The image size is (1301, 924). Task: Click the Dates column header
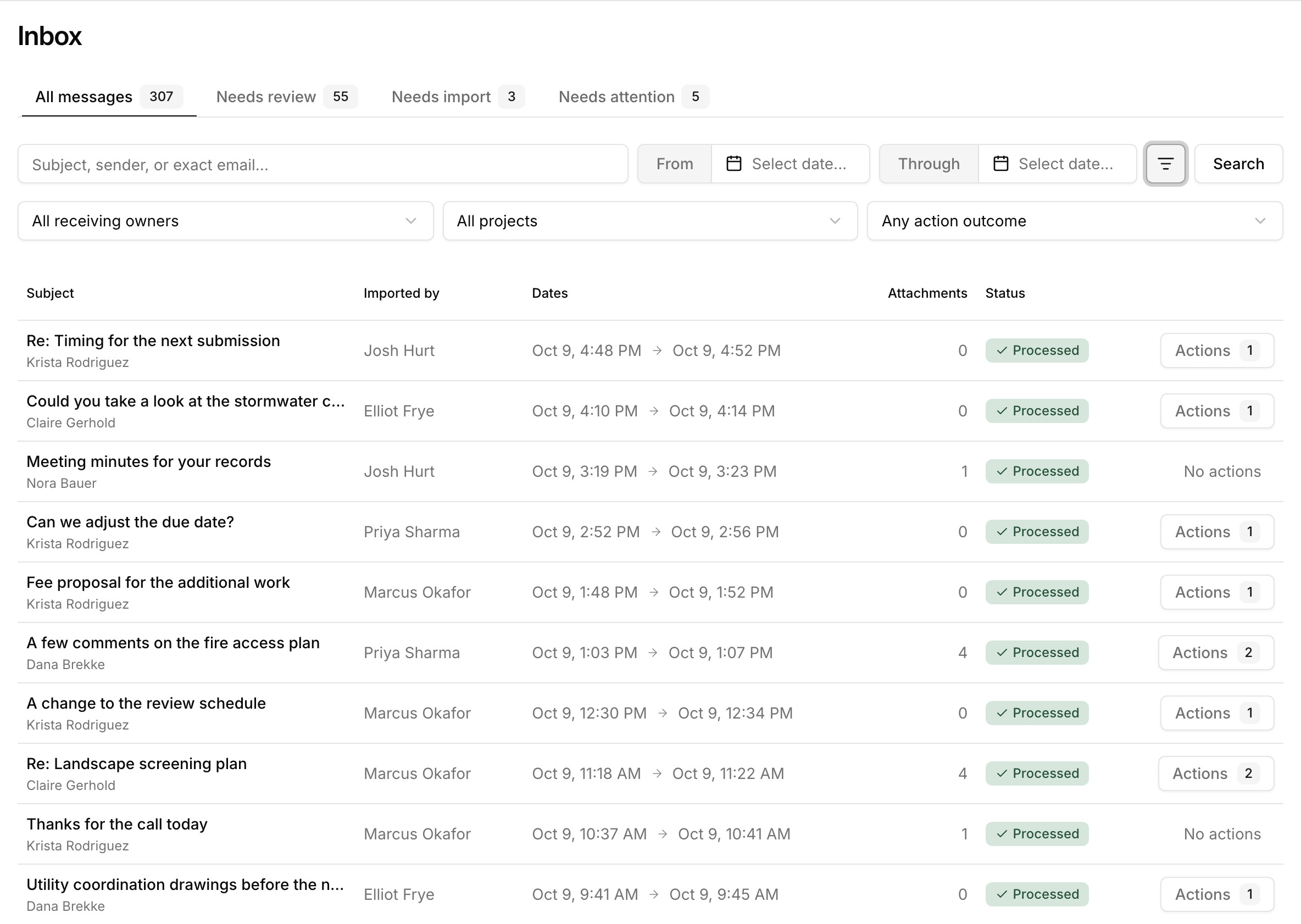[549, 293]
